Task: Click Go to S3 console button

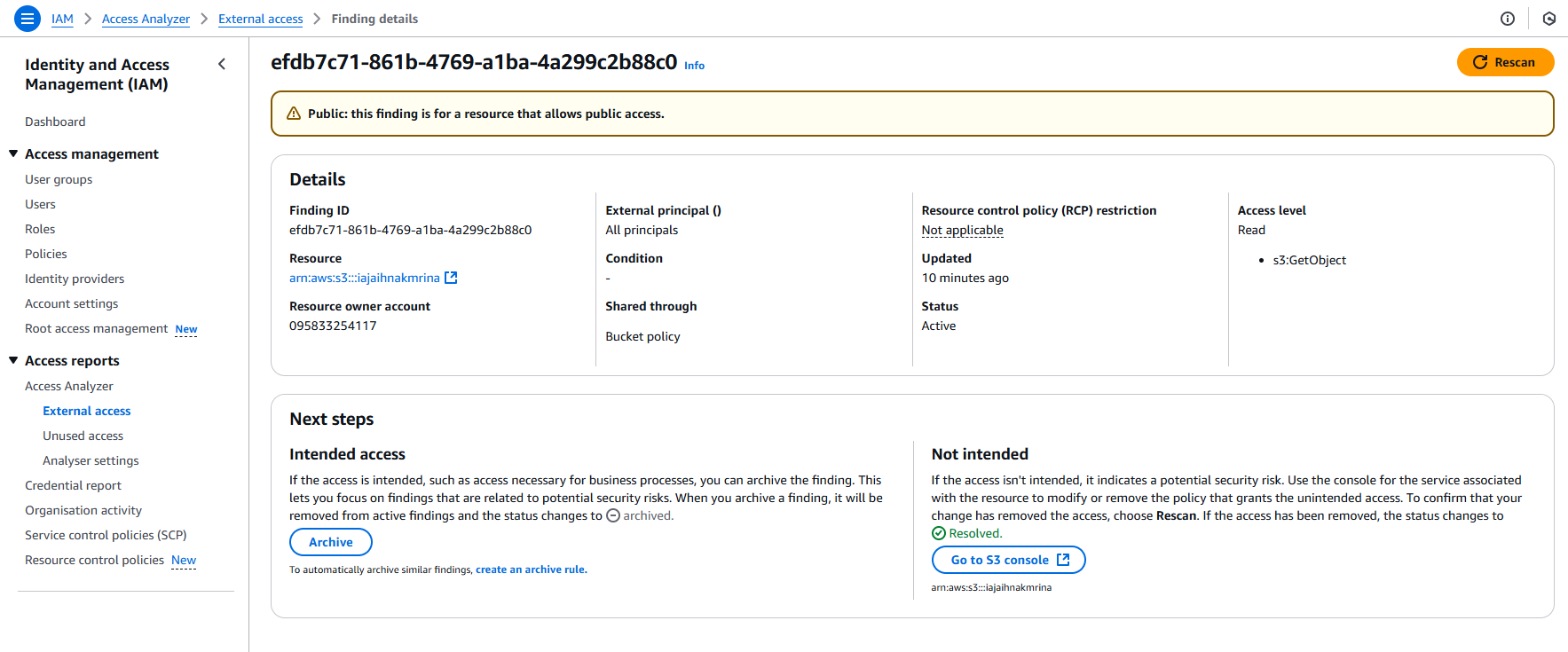Action: (1009, 560)
